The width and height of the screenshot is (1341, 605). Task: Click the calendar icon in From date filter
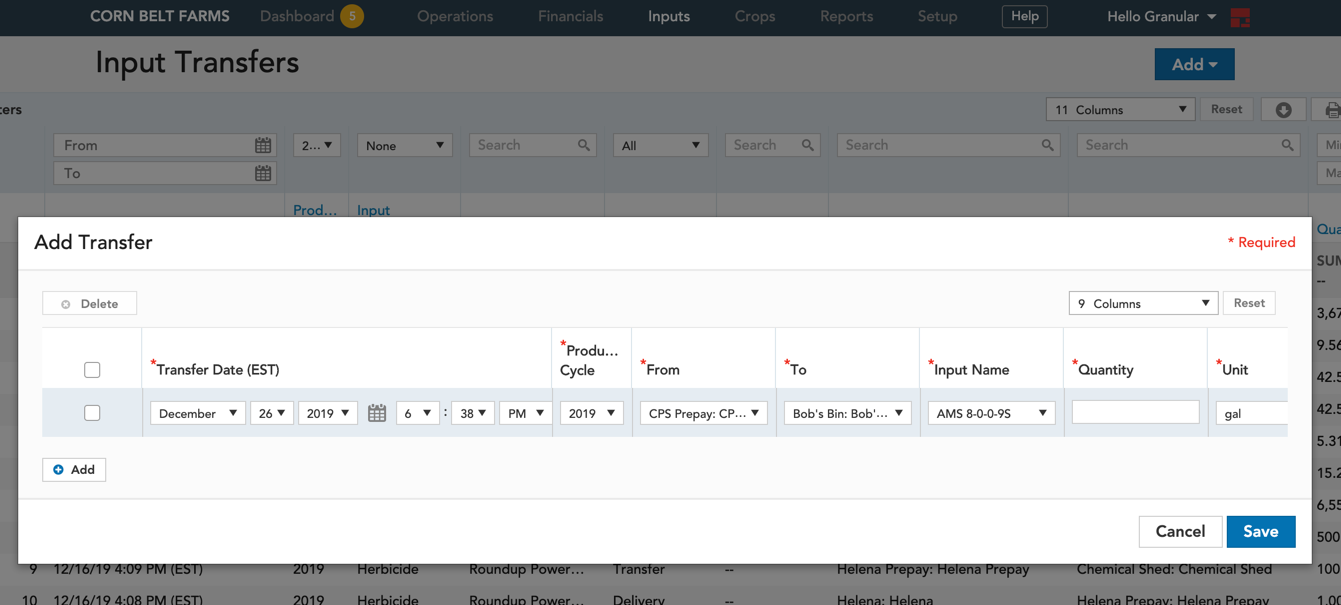click(263, 146)
